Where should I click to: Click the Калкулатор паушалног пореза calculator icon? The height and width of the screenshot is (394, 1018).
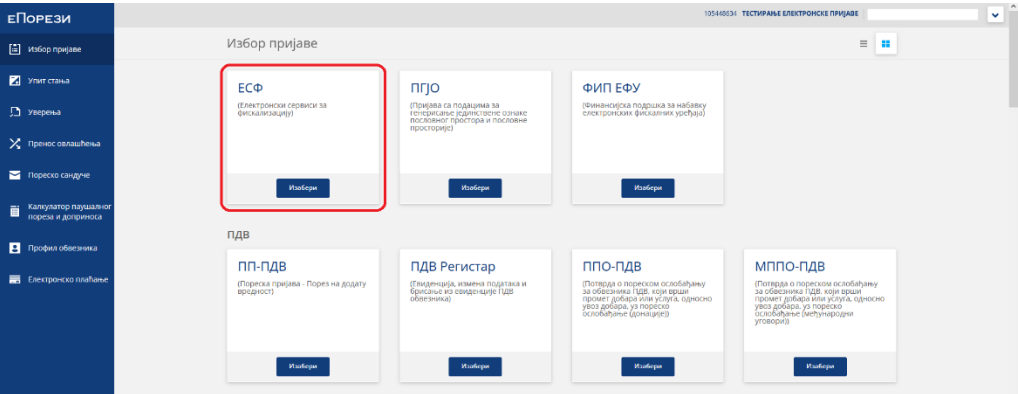point(14,212)
